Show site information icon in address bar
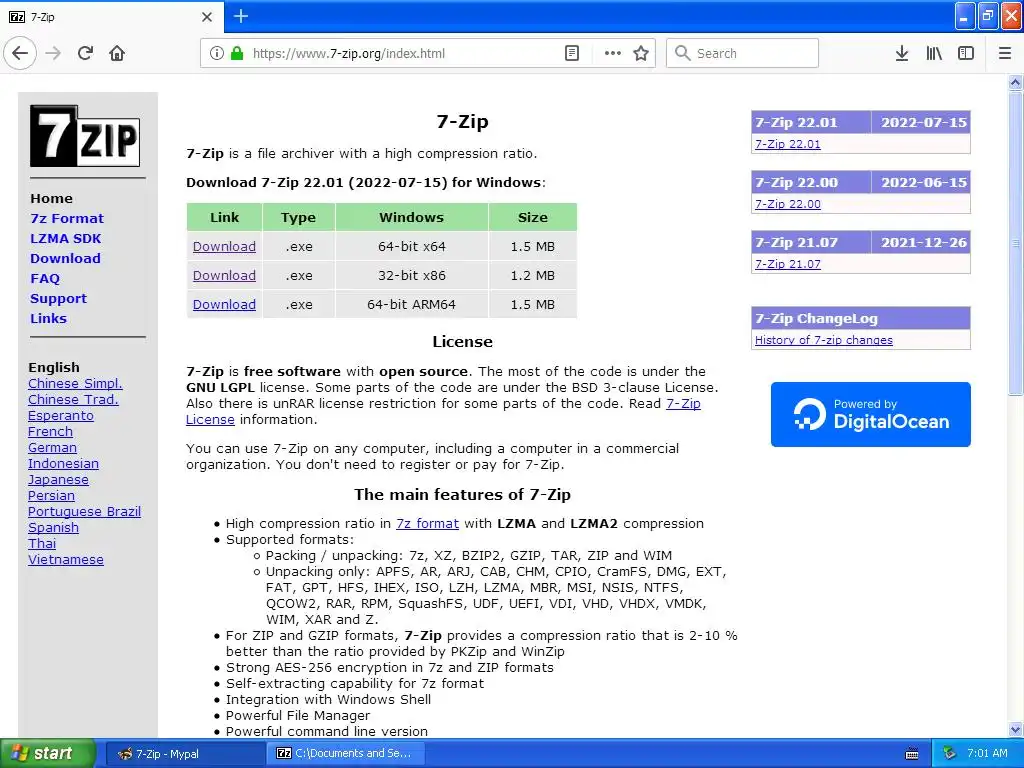 pos(216,54)
